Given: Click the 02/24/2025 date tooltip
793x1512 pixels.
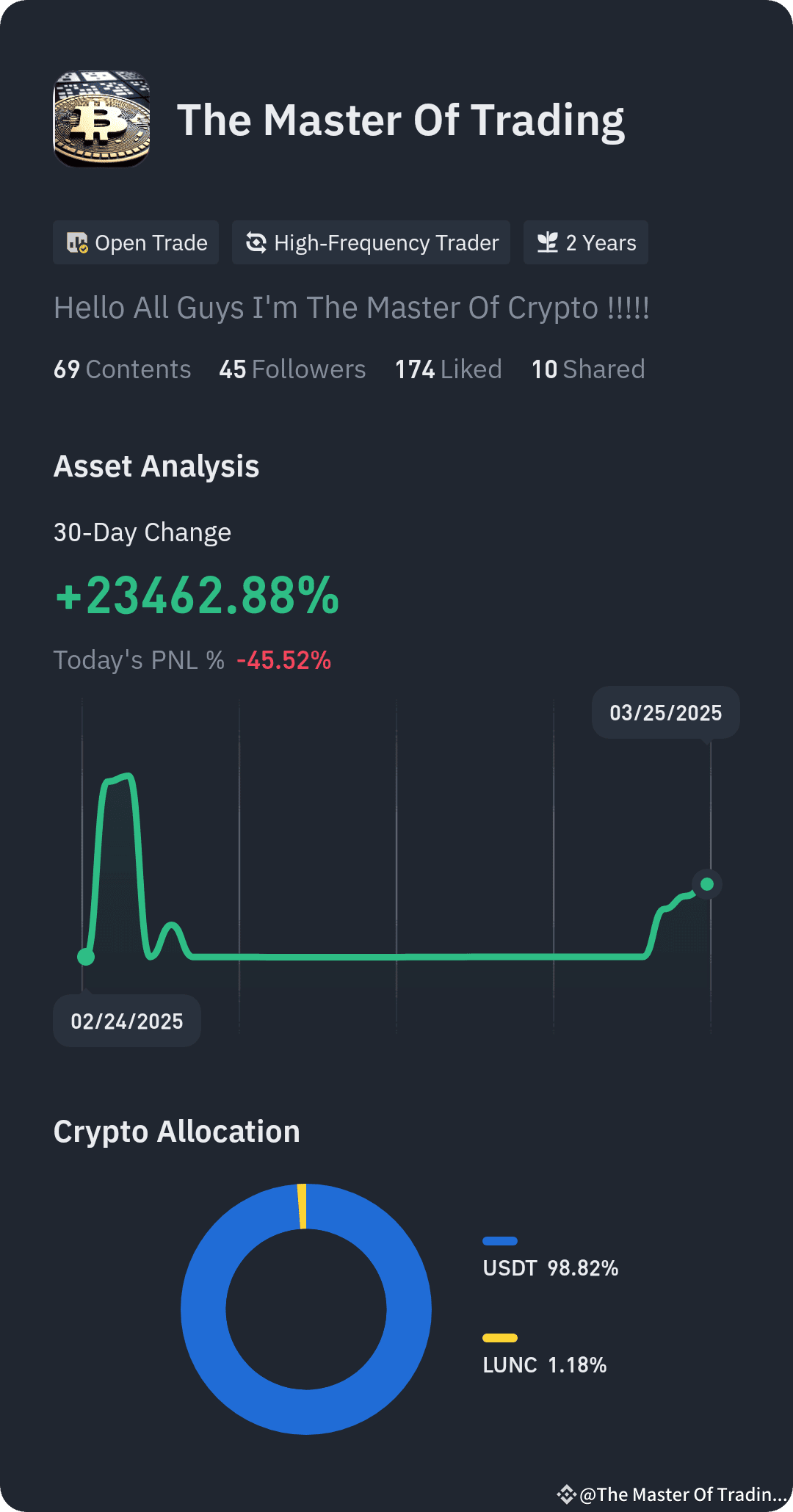Looking at the screenshot, I should 127,1021.
